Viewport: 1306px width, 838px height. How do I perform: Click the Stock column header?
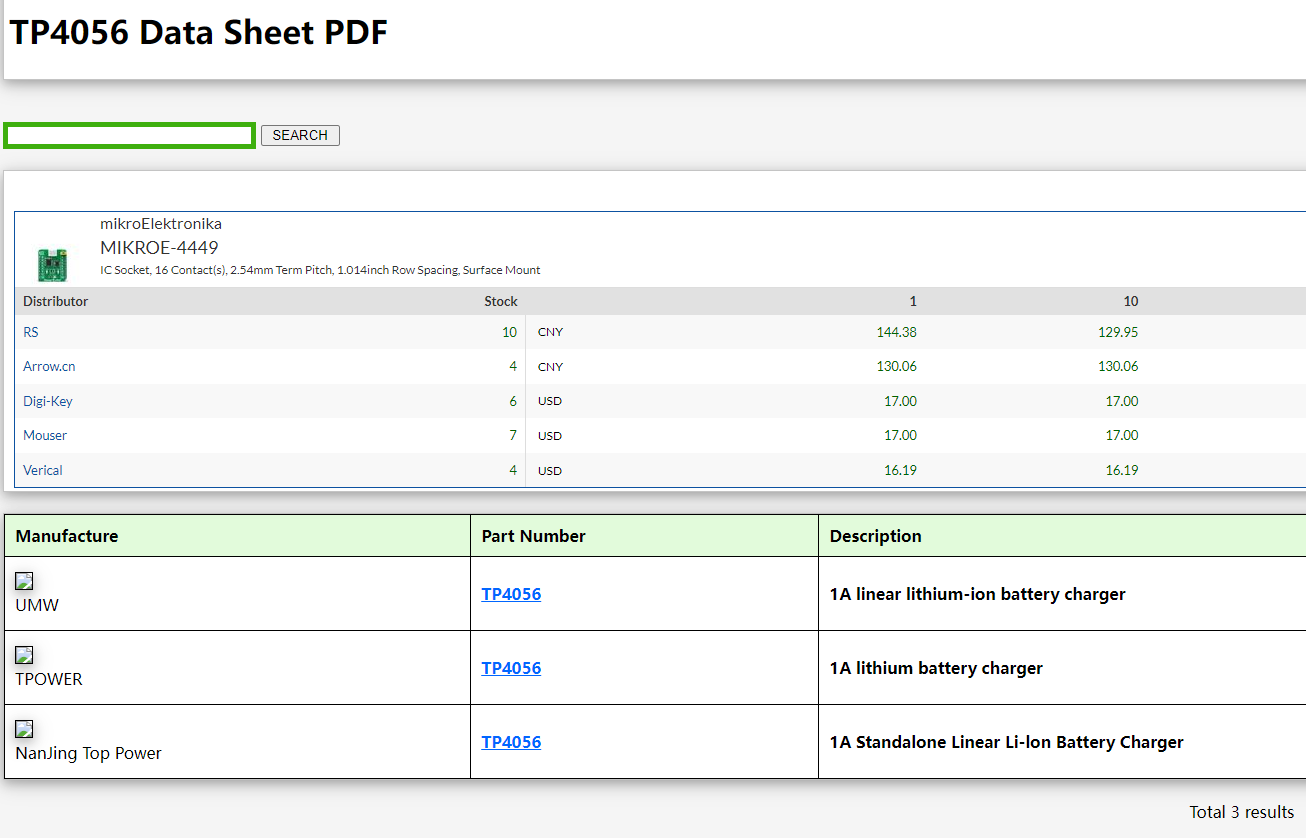click(x=501, y=301)
